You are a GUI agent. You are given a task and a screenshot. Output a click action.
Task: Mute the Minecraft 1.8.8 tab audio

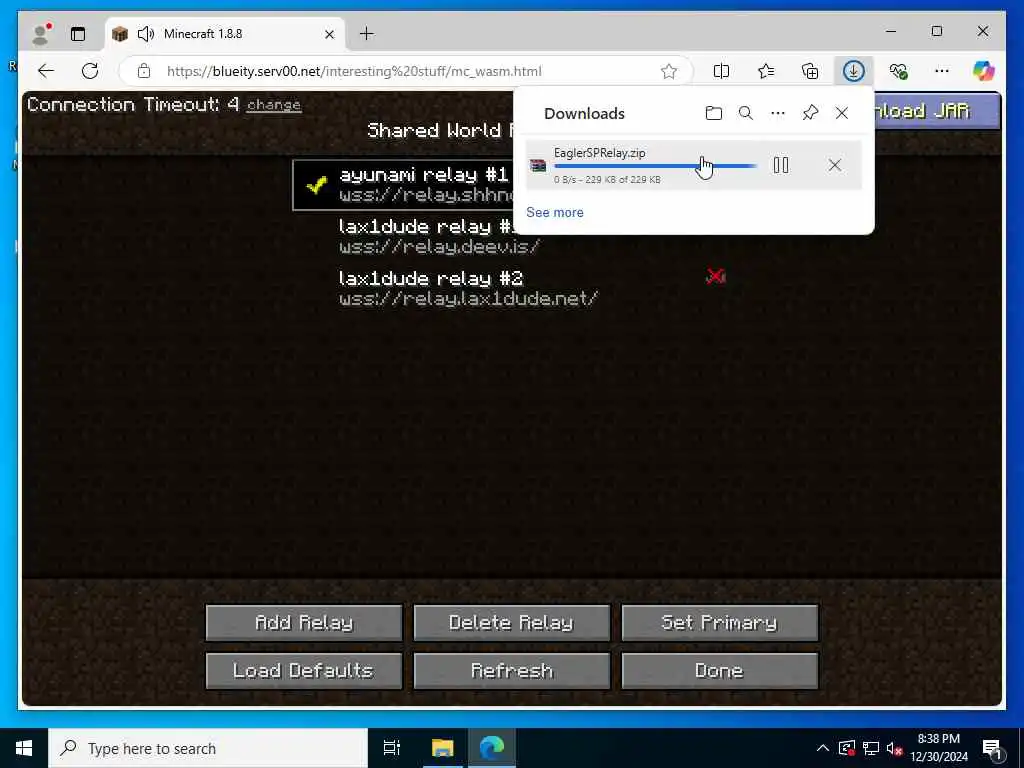146,34
